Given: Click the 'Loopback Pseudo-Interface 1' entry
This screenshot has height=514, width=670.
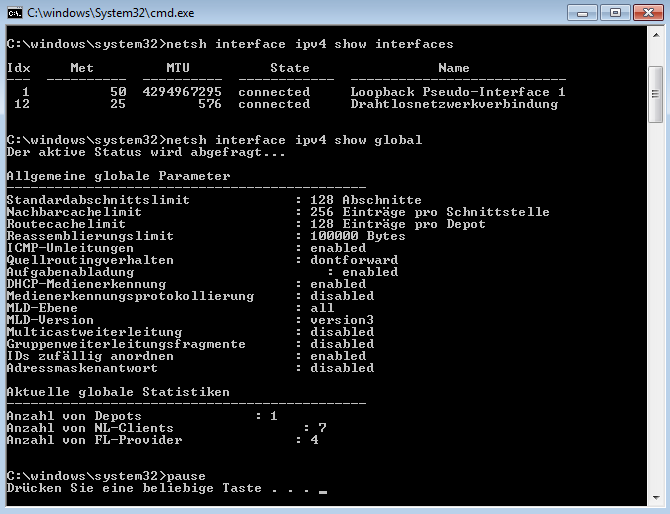Looking at the screenshot, I should pyautogui.click(x=457, y=92).
